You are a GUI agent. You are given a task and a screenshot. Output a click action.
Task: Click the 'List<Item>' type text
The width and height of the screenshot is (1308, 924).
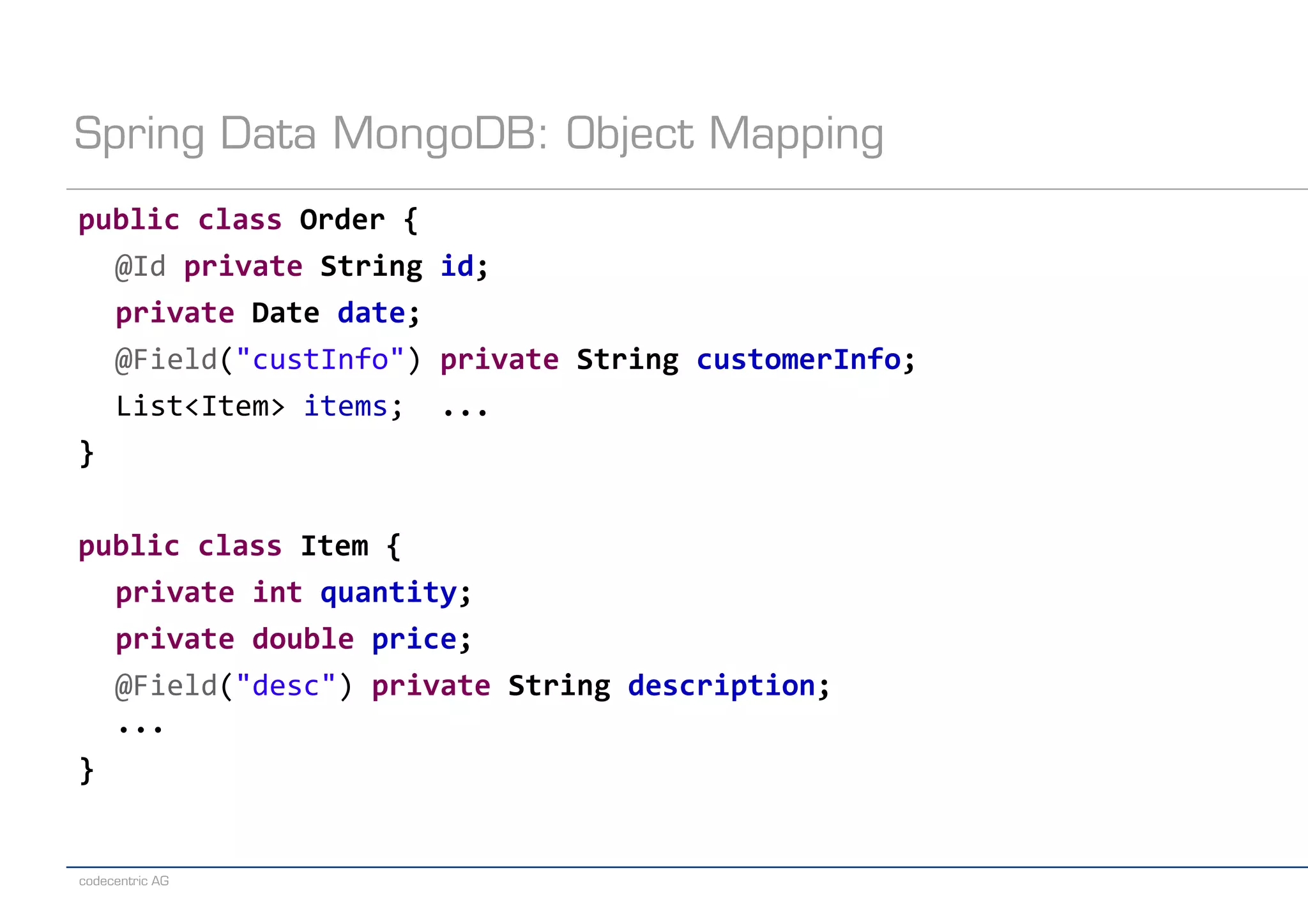click(x=200, y=407)
